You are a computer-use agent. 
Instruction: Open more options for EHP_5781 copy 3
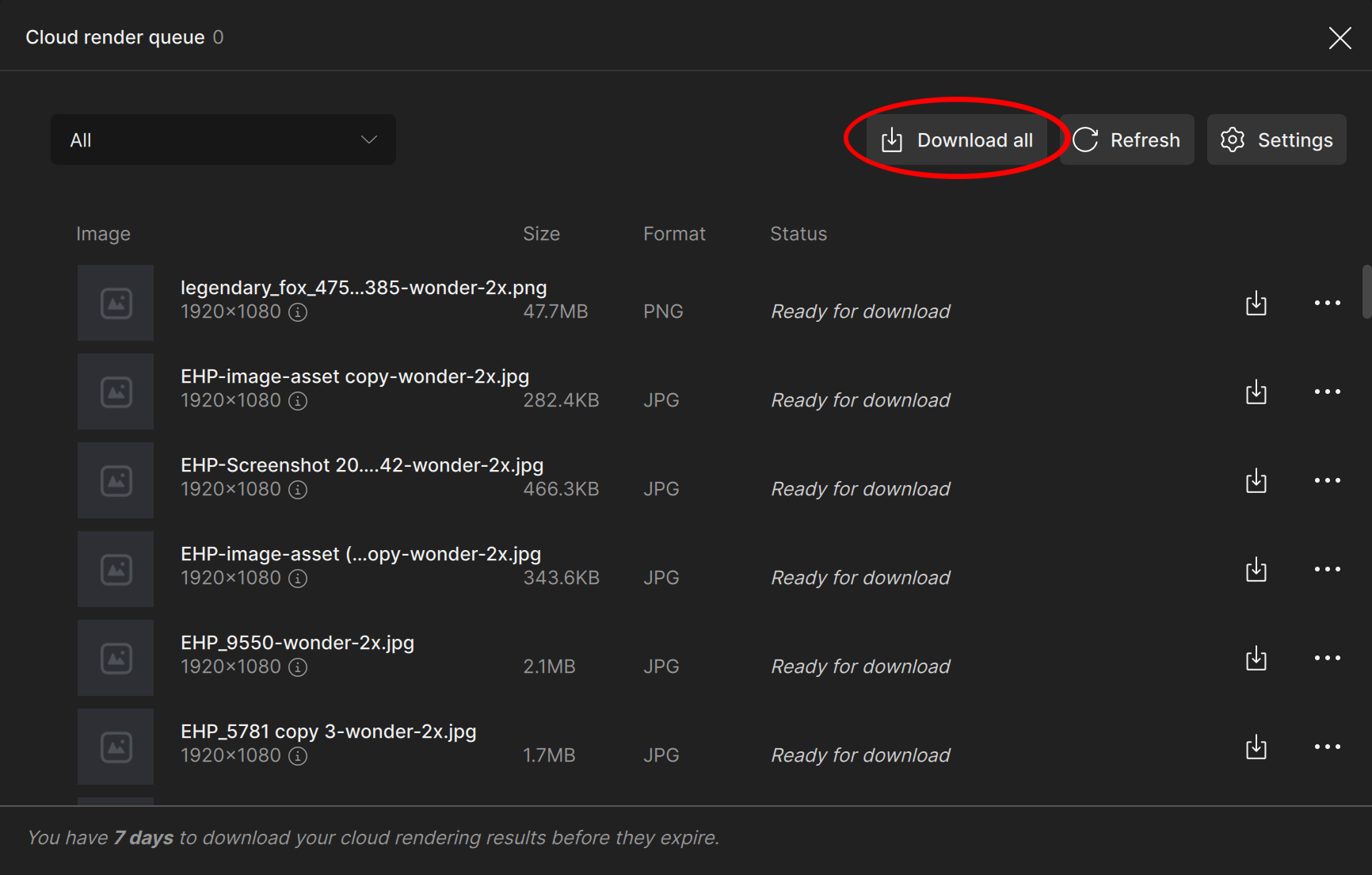tap(1327, 747)
